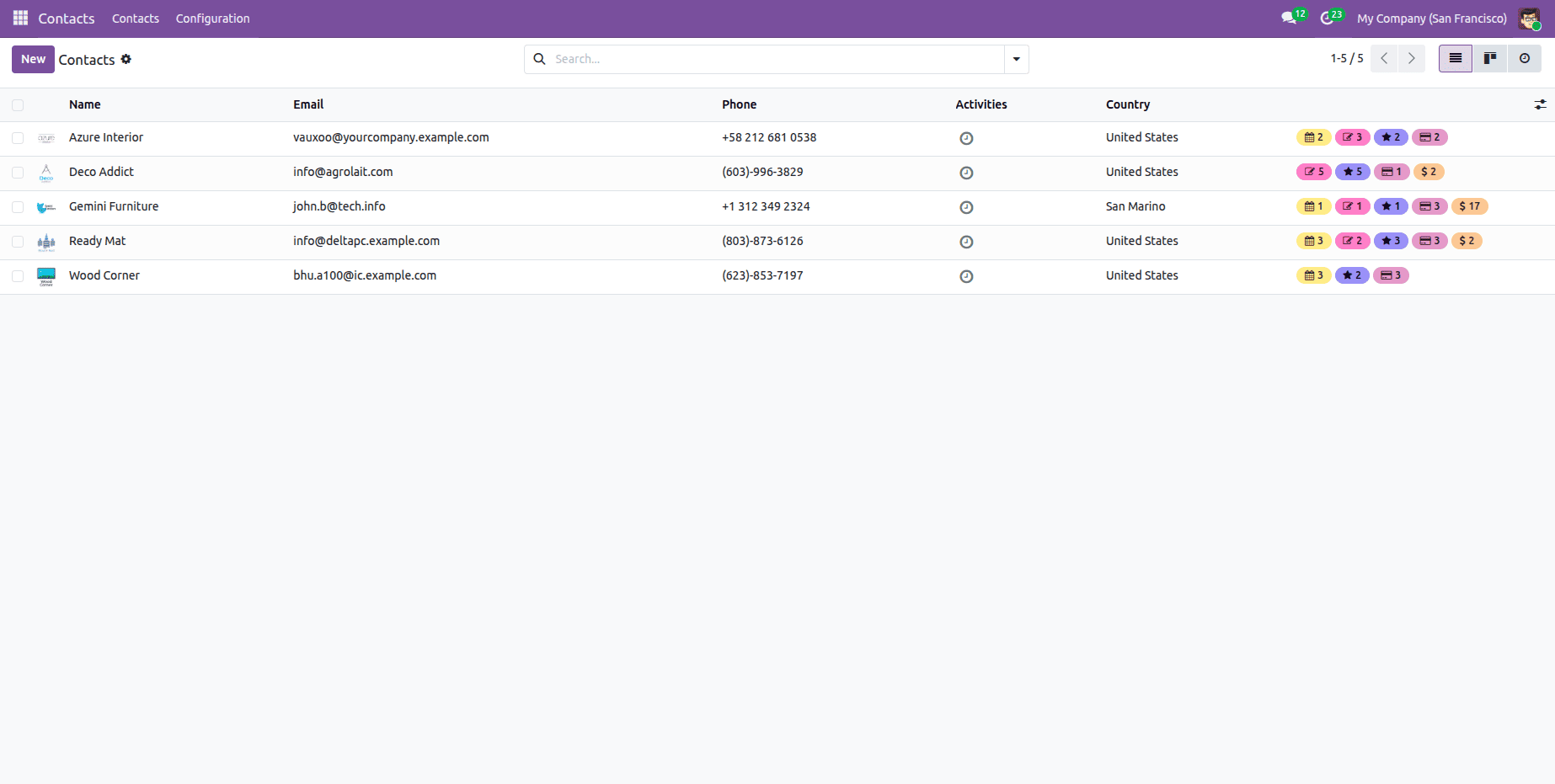Open the Configuration menu
Screen dimensions: 1555x784
point(212,18)
